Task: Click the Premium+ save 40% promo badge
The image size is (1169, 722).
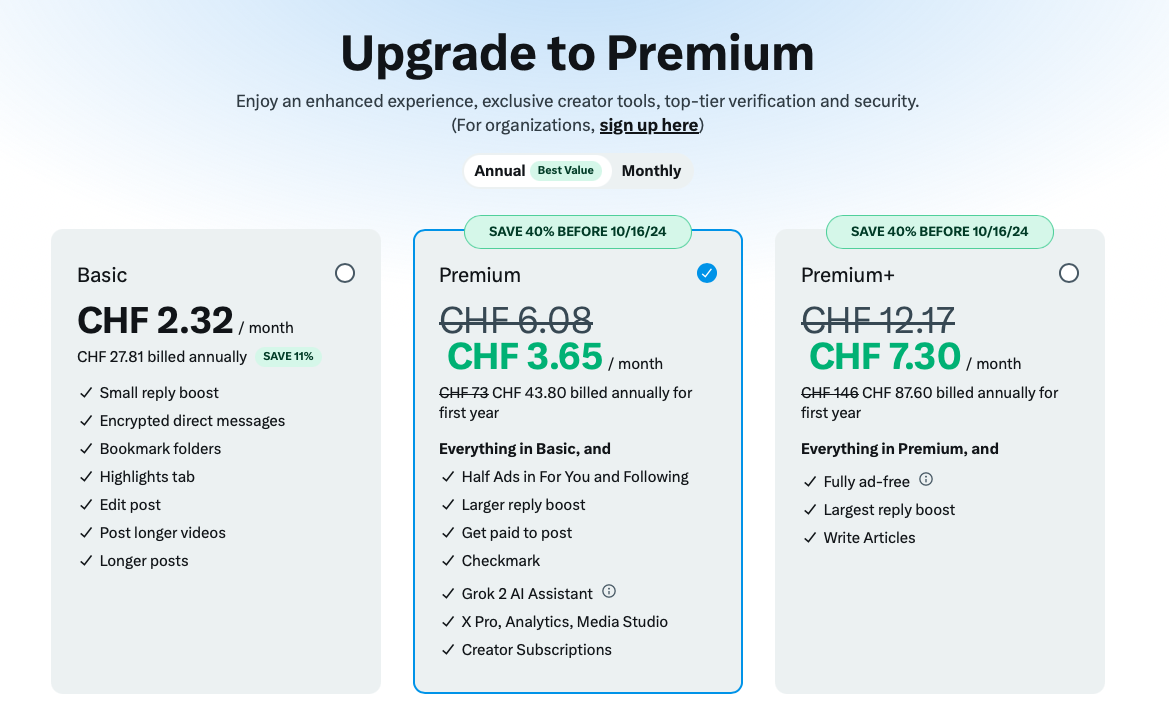Action: 940,232
